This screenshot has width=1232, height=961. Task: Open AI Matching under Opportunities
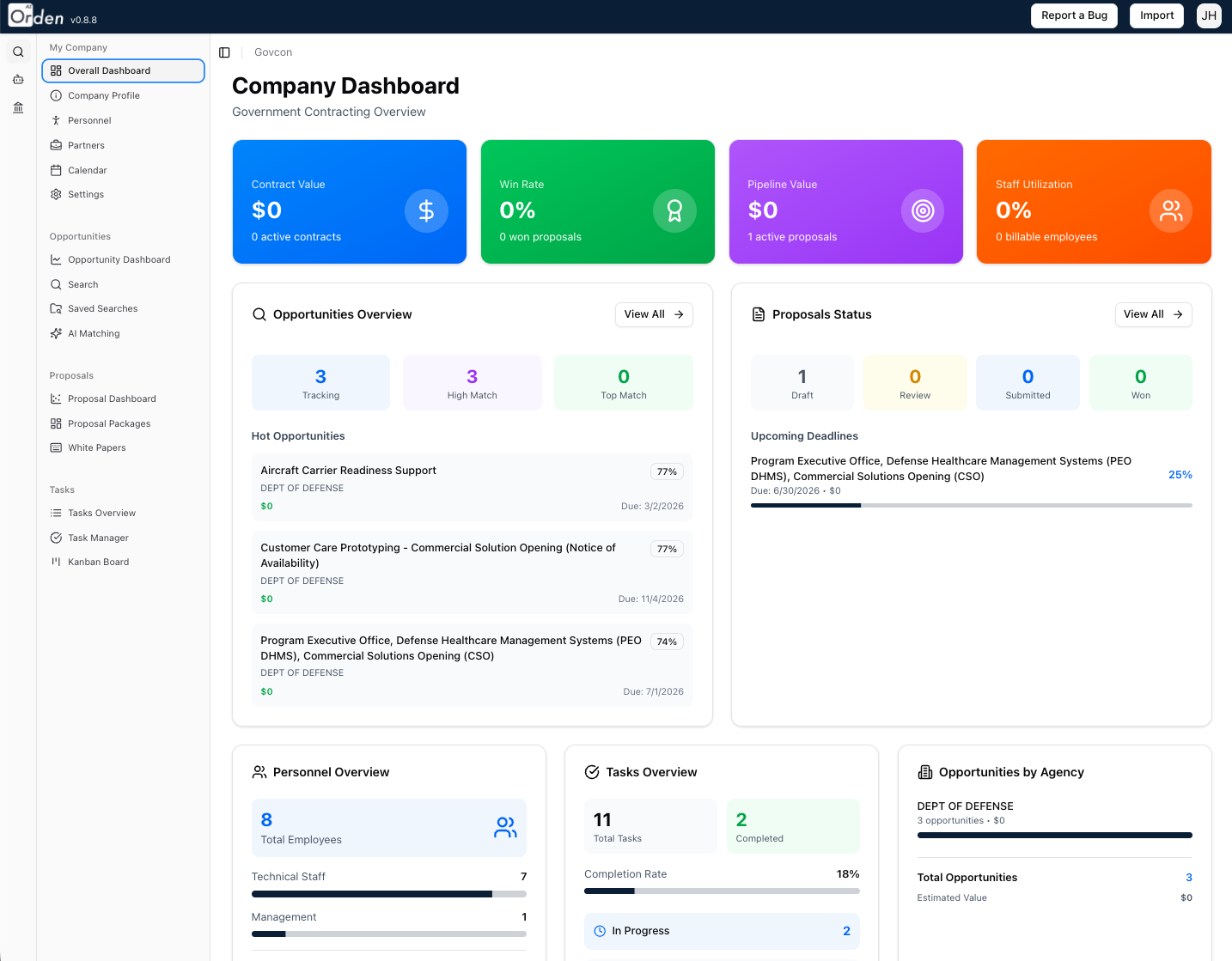(x=93, y=333)
